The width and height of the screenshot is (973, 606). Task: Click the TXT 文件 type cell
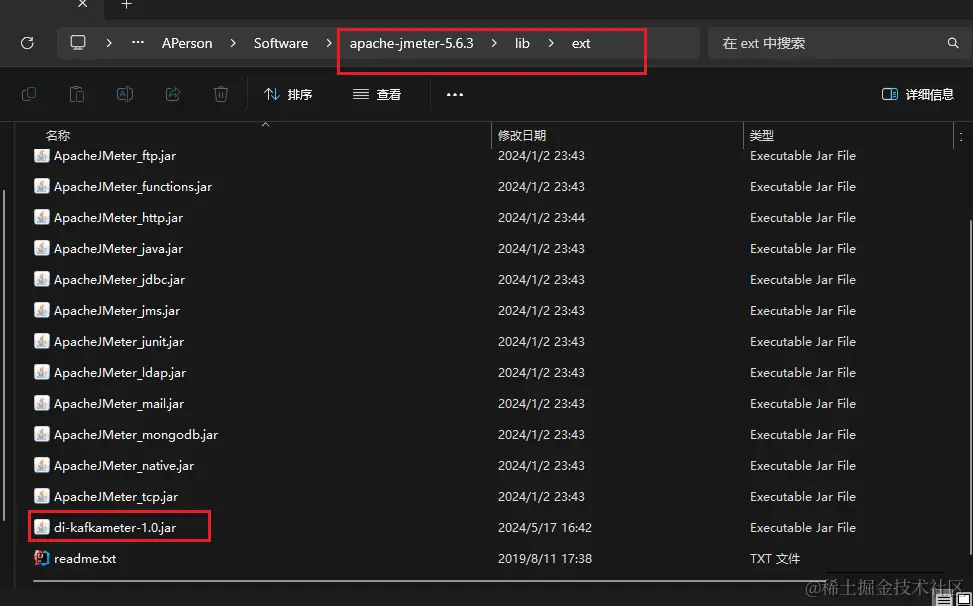click(775, 559)
